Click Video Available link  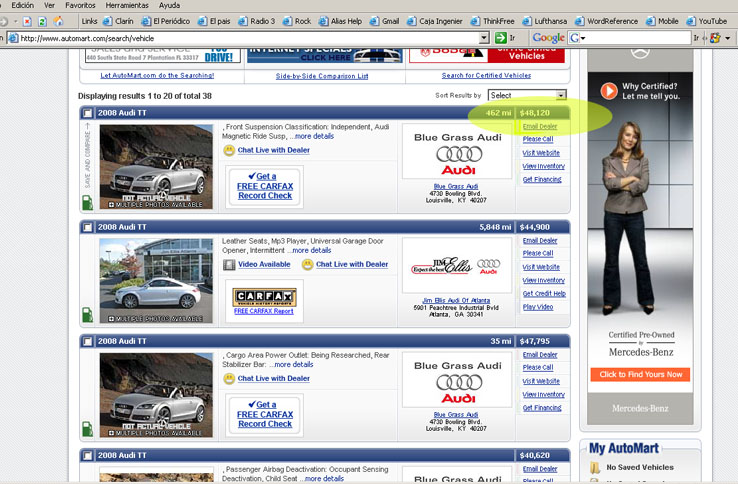pyautogui.click(x=264, y=264)
